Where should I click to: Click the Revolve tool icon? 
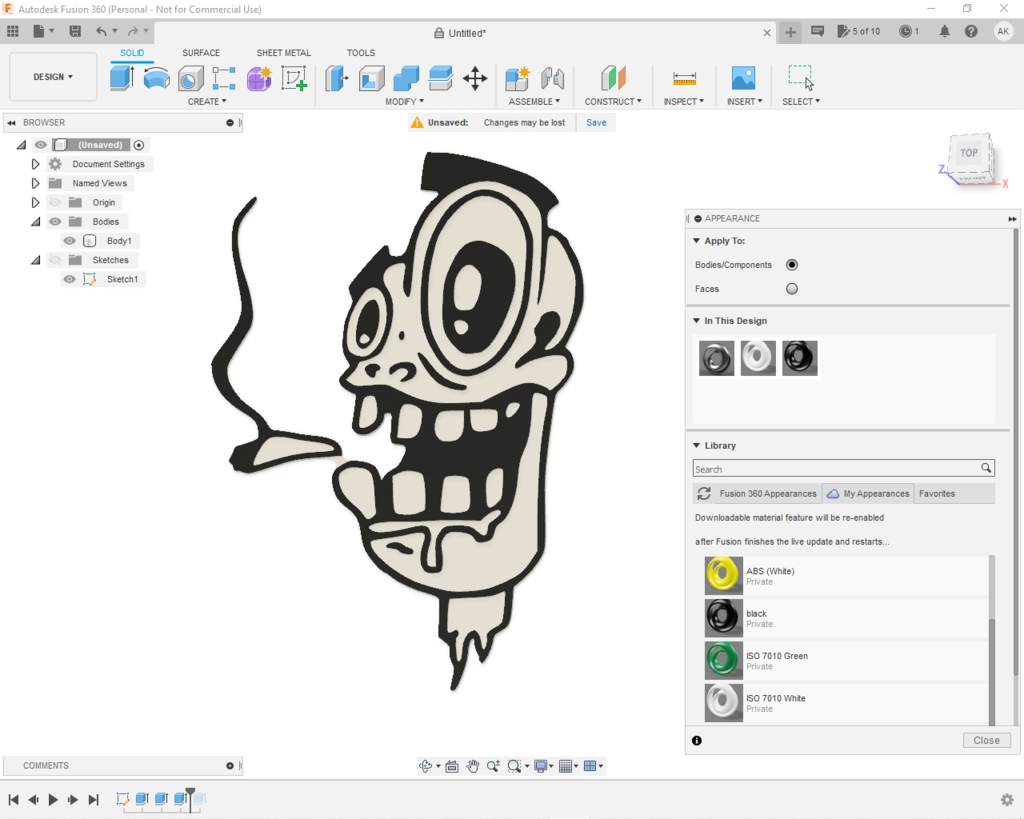[x=157, y=78]
